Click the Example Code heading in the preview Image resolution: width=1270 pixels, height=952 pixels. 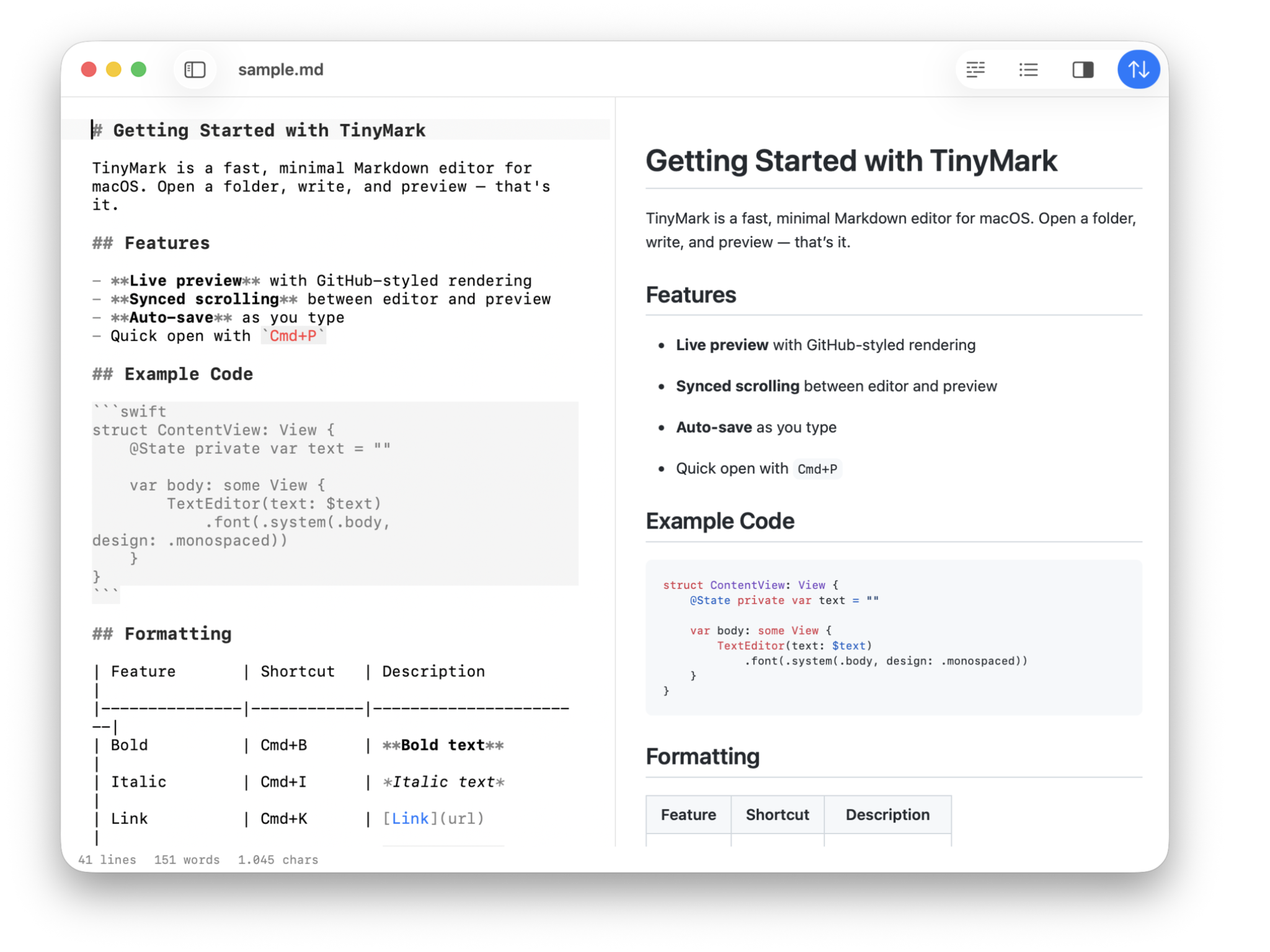(x=720, y=521)
